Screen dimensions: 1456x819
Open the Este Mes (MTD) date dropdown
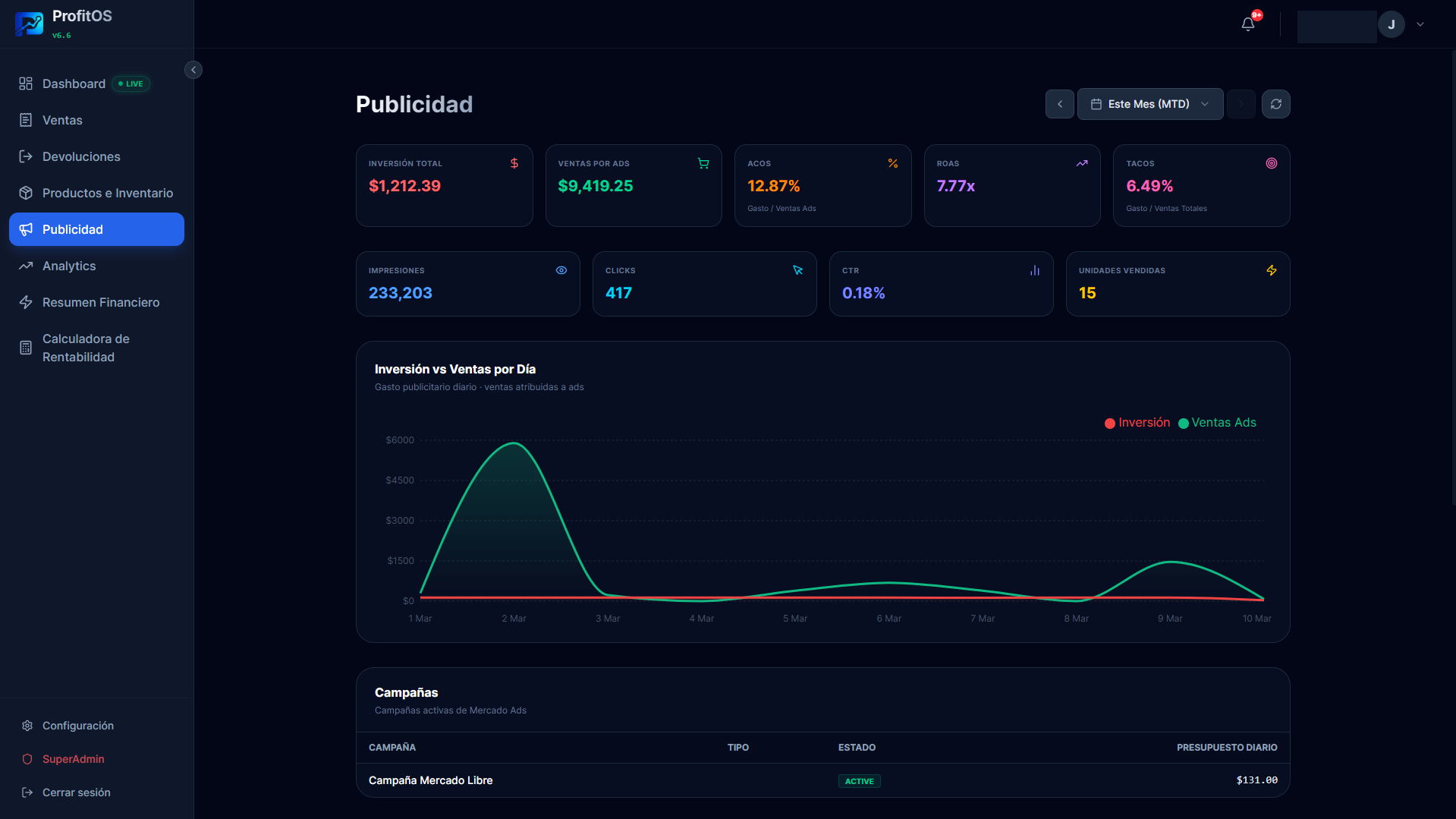tap(1149, 104)
